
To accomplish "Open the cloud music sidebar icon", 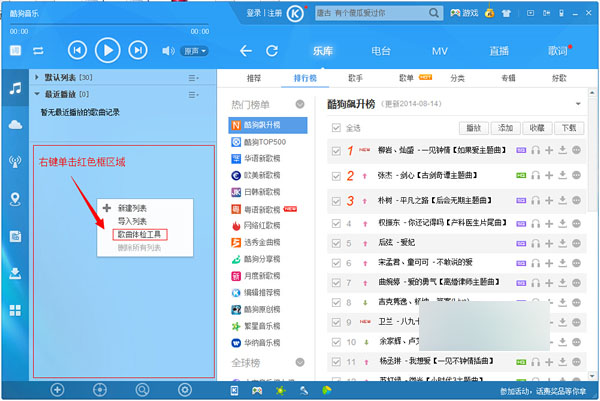I will [15, 124].
